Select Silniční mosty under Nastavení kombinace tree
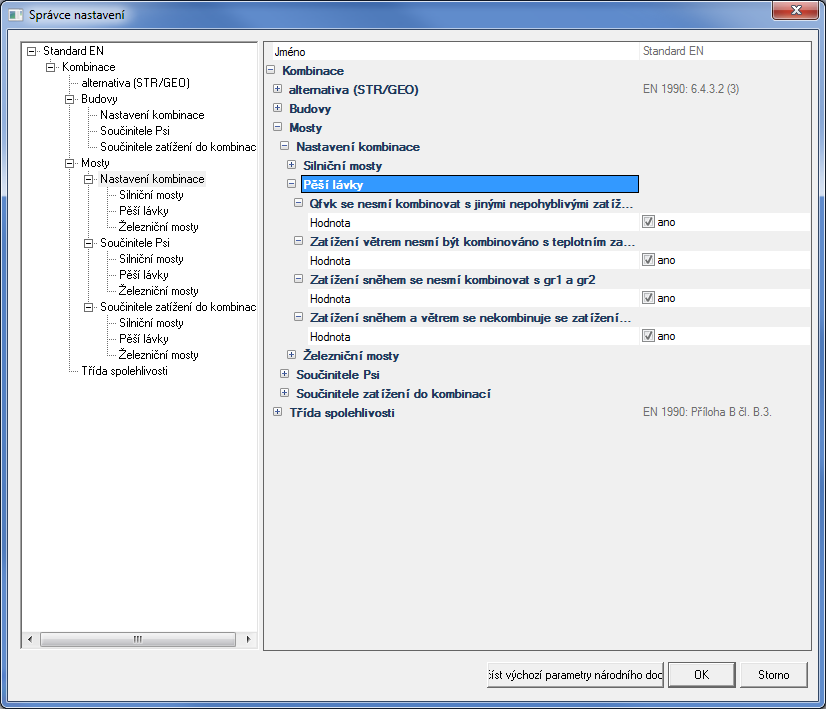 151,195
